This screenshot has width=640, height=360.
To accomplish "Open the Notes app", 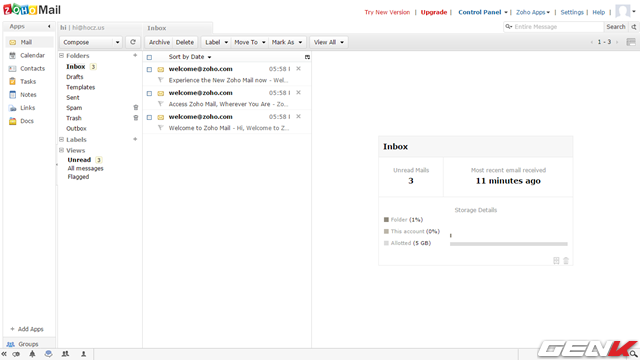I will tap(29, 94).
